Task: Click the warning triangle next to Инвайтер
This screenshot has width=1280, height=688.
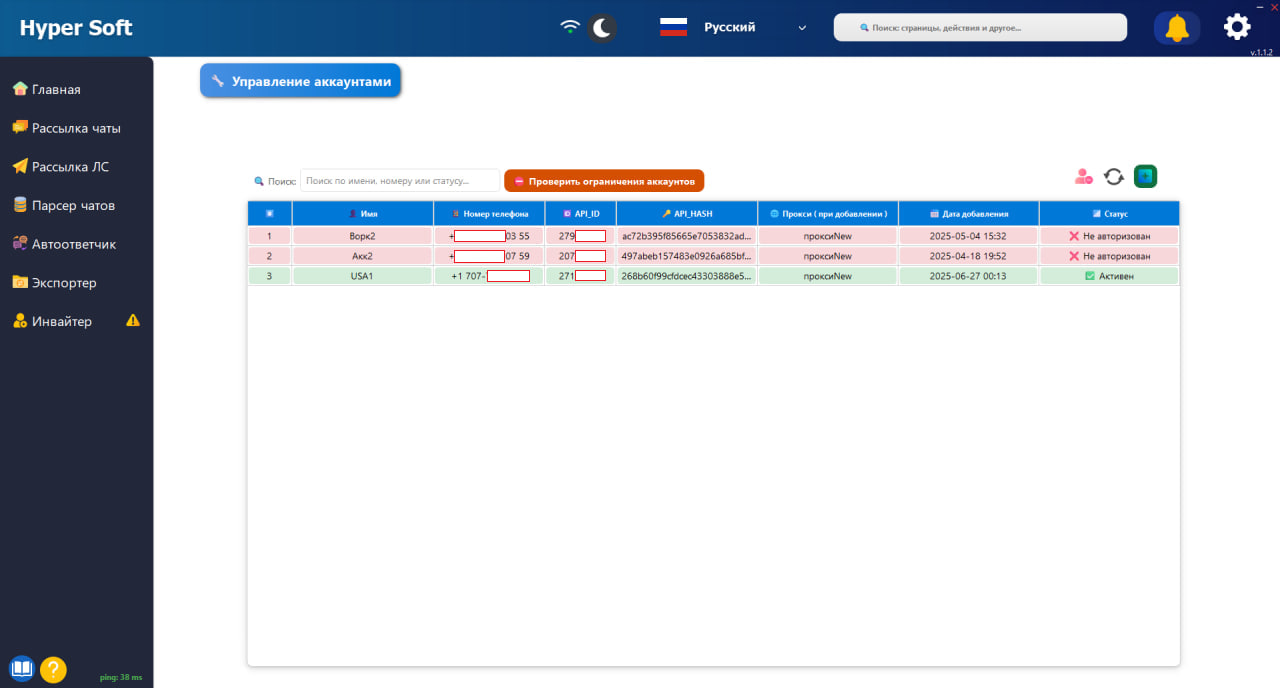Action: click(x=133, y=321)
